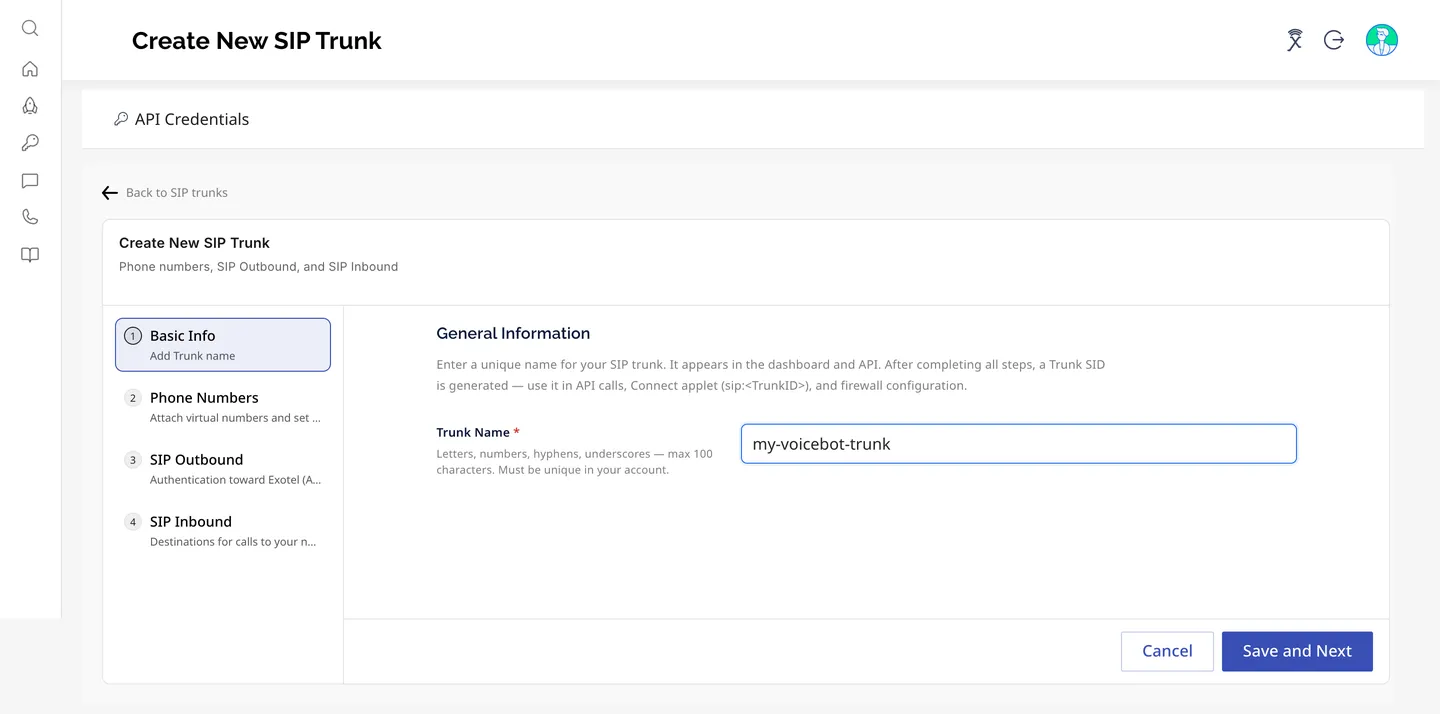Click the logout arrow icon in header
The height and width of the screenshot is (714, 1440).
[x=1334, y=40]
